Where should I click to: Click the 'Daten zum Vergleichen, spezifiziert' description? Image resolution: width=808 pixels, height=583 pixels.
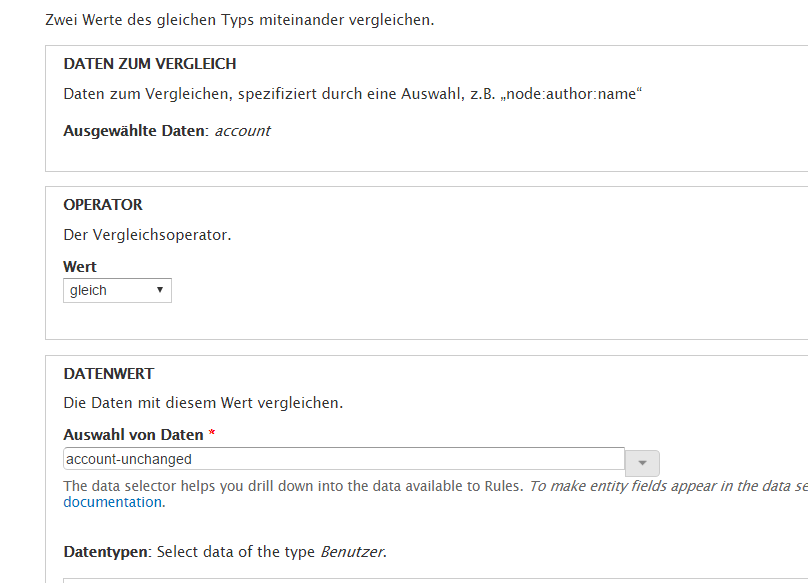click(352, 94)
